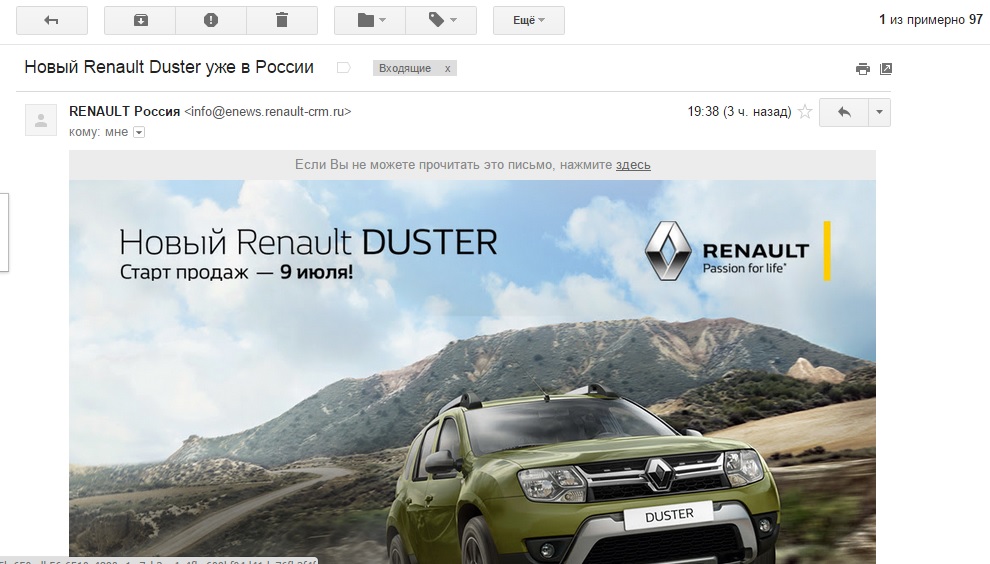Star this message

(x=805, y=112)
